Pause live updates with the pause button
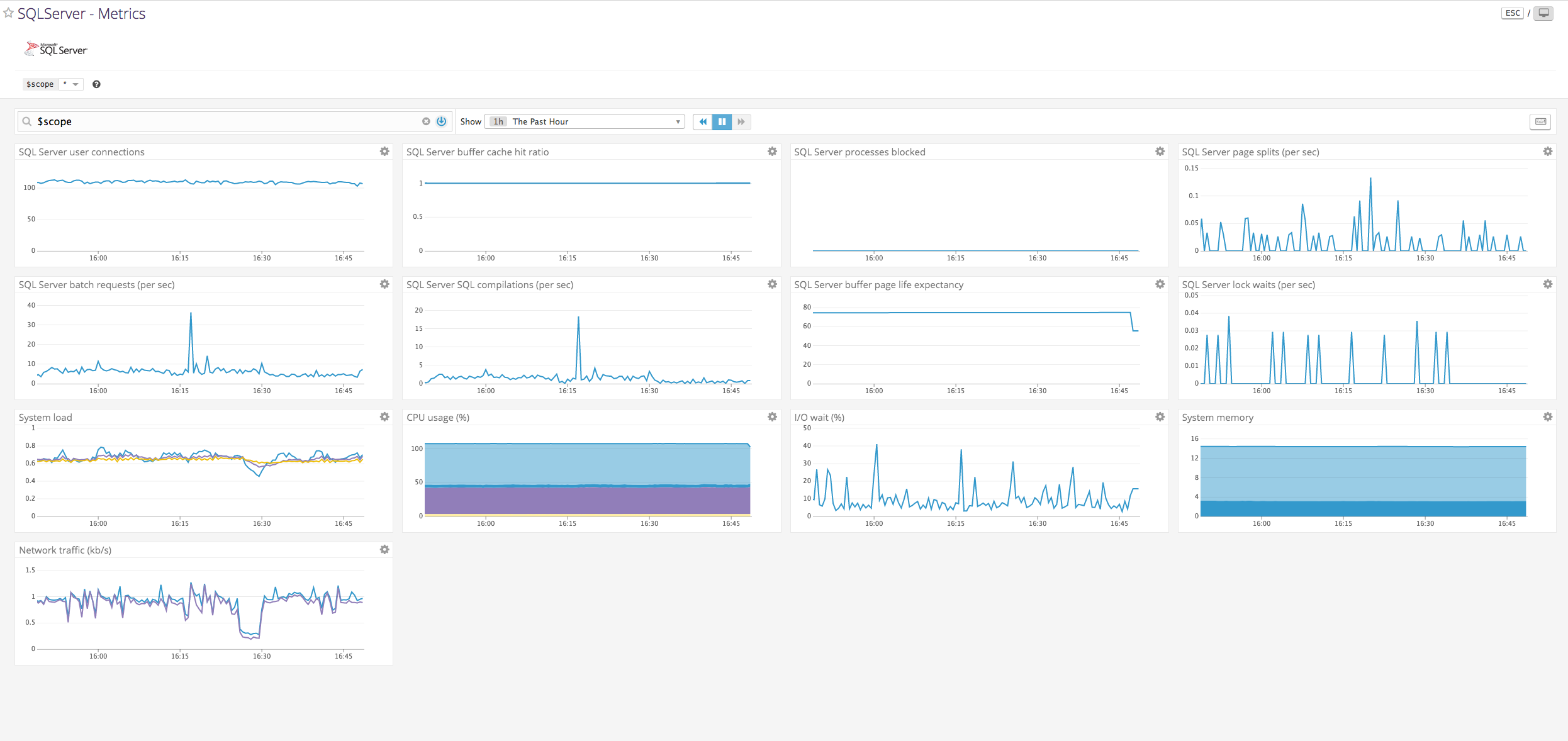The image size is (1568, 741). [722, 121]
